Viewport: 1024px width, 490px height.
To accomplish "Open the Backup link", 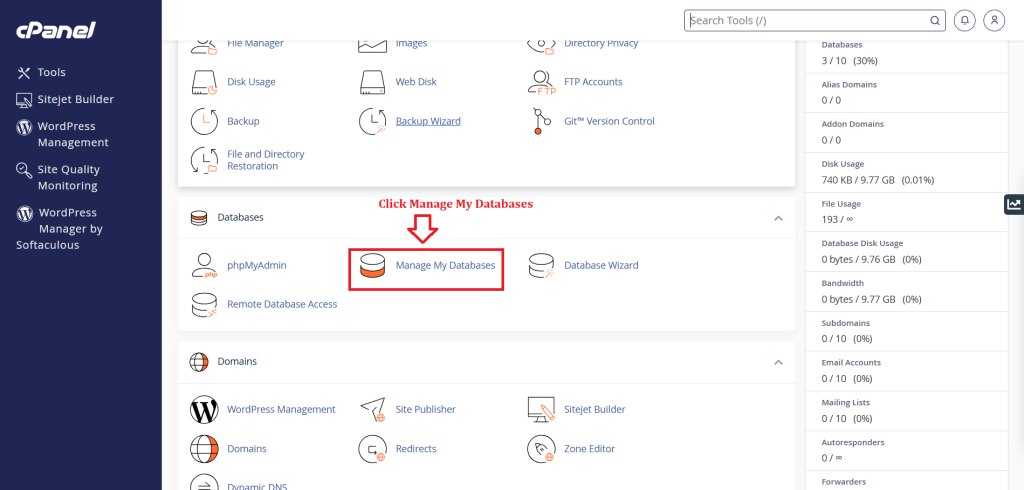I will pos(244,121).
